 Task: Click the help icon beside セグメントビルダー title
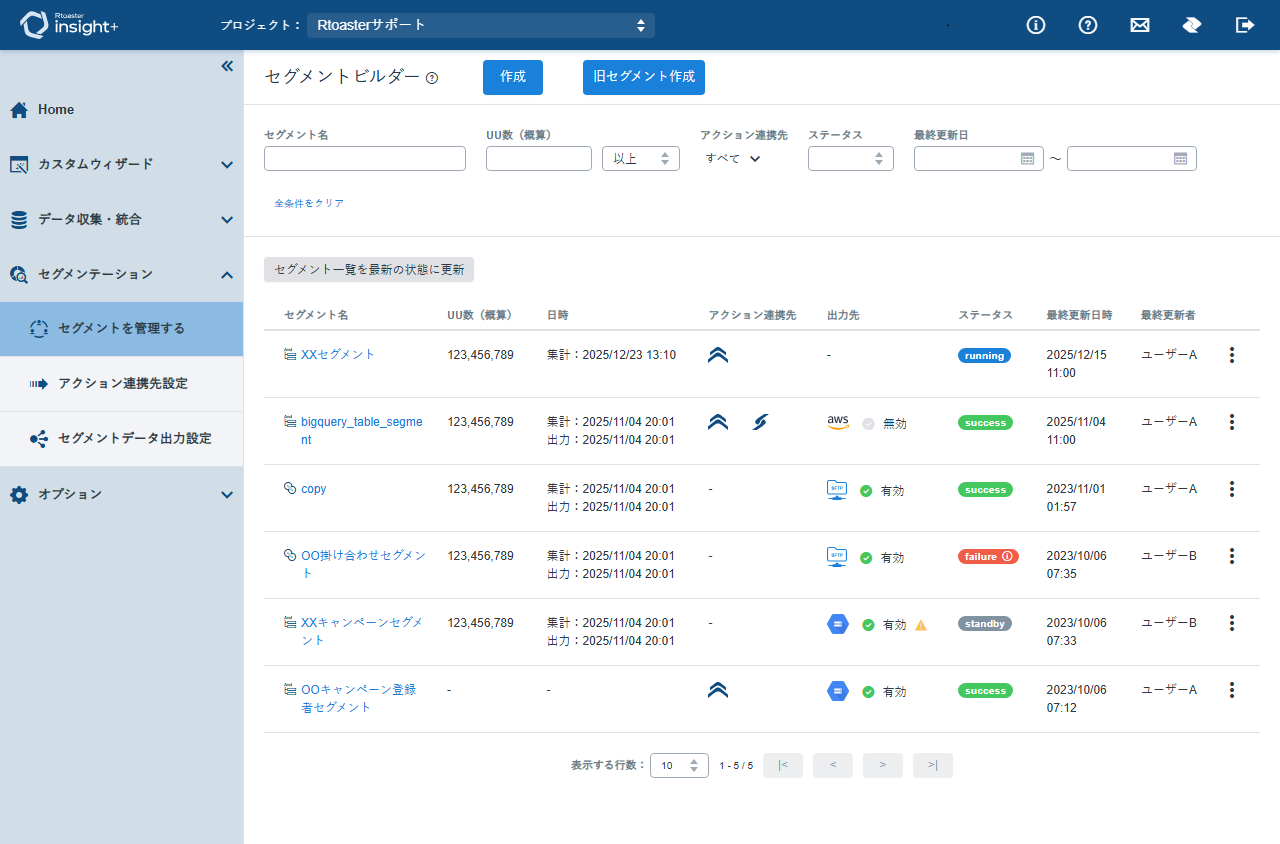coord(432,78)
